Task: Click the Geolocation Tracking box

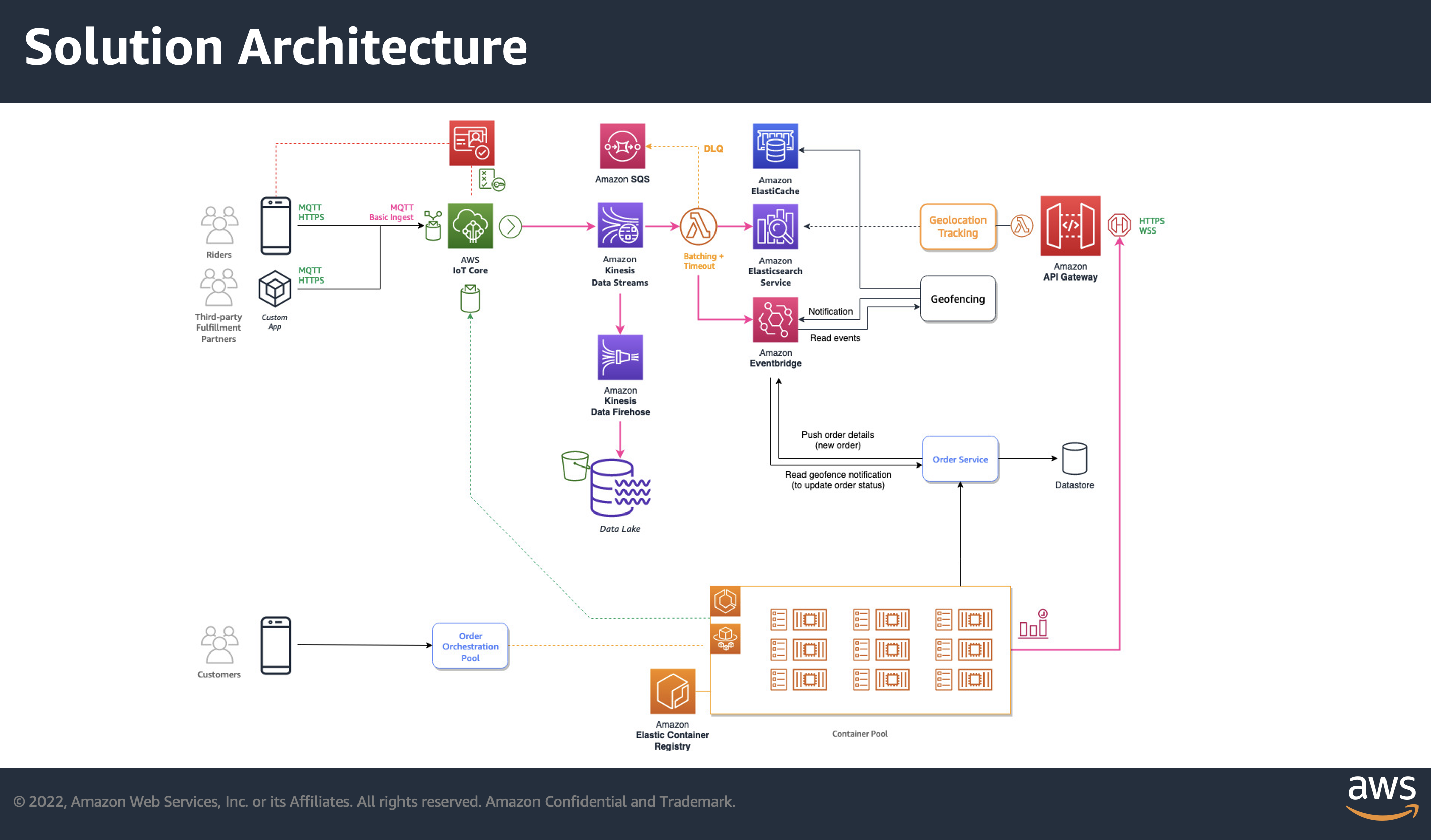Action: [957, 226]
